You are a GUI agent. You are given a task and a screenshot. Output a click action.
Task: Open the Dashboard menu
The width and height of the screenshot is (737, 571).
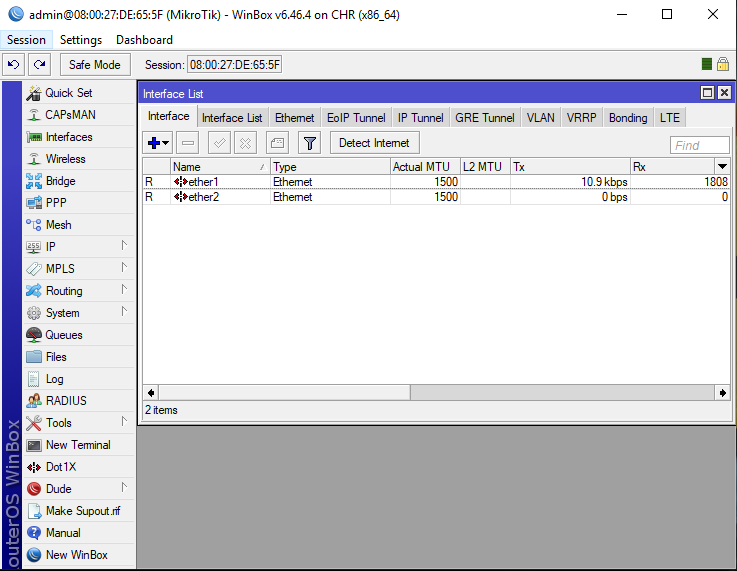pos(144,40)
